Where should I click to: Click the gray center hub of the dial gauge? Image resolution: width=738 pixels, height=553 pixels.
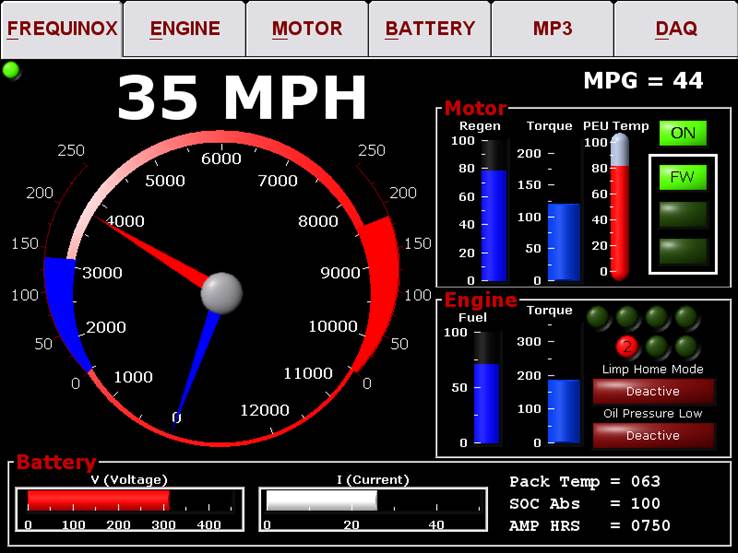221,293
